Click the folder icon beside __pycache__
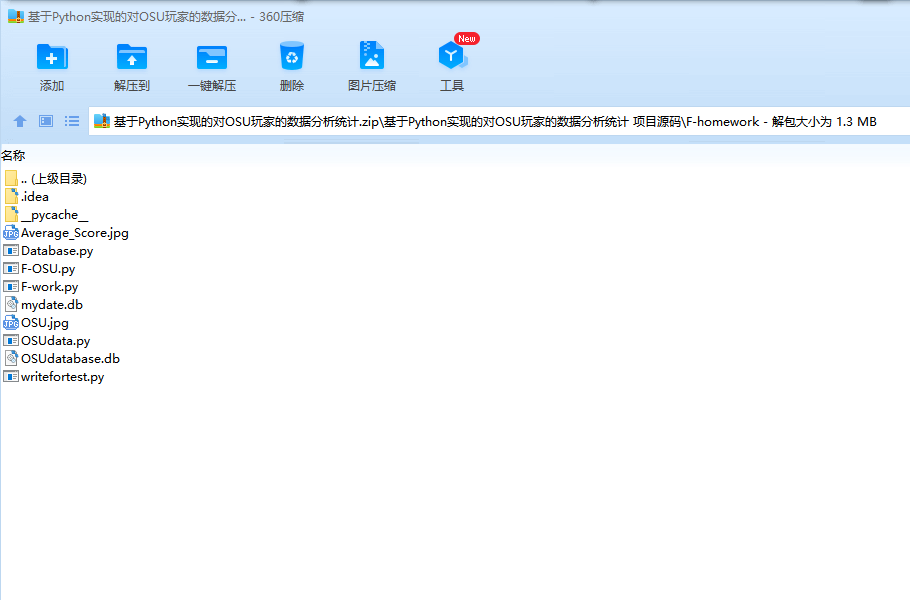The image size is (910, 600). (x=11, y=214)
